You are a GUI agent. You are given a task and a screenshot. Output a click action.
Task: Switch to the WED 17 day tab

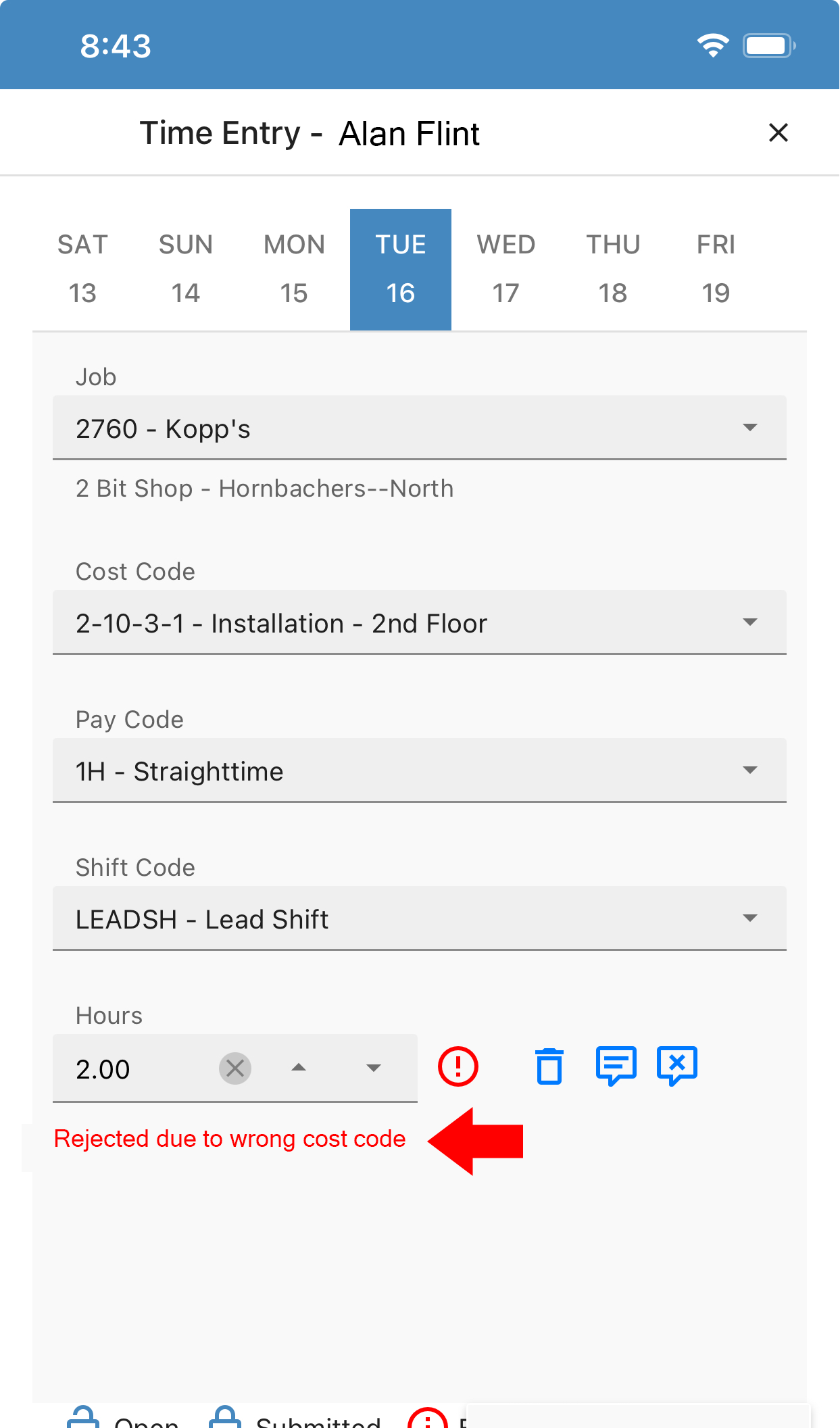tap(505, 269)
